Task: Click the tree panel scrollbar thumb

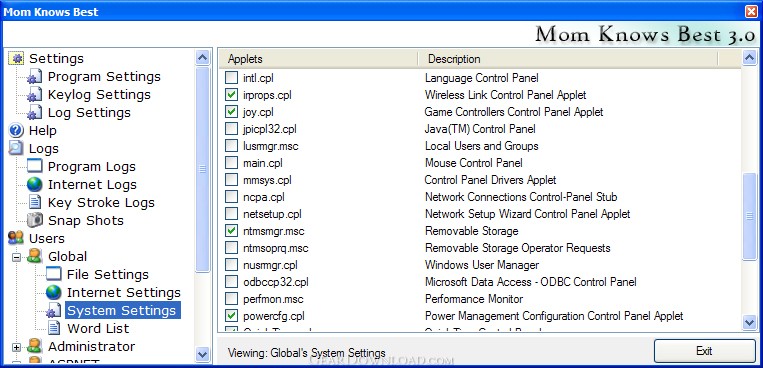Action: click(x=202, y=169)
